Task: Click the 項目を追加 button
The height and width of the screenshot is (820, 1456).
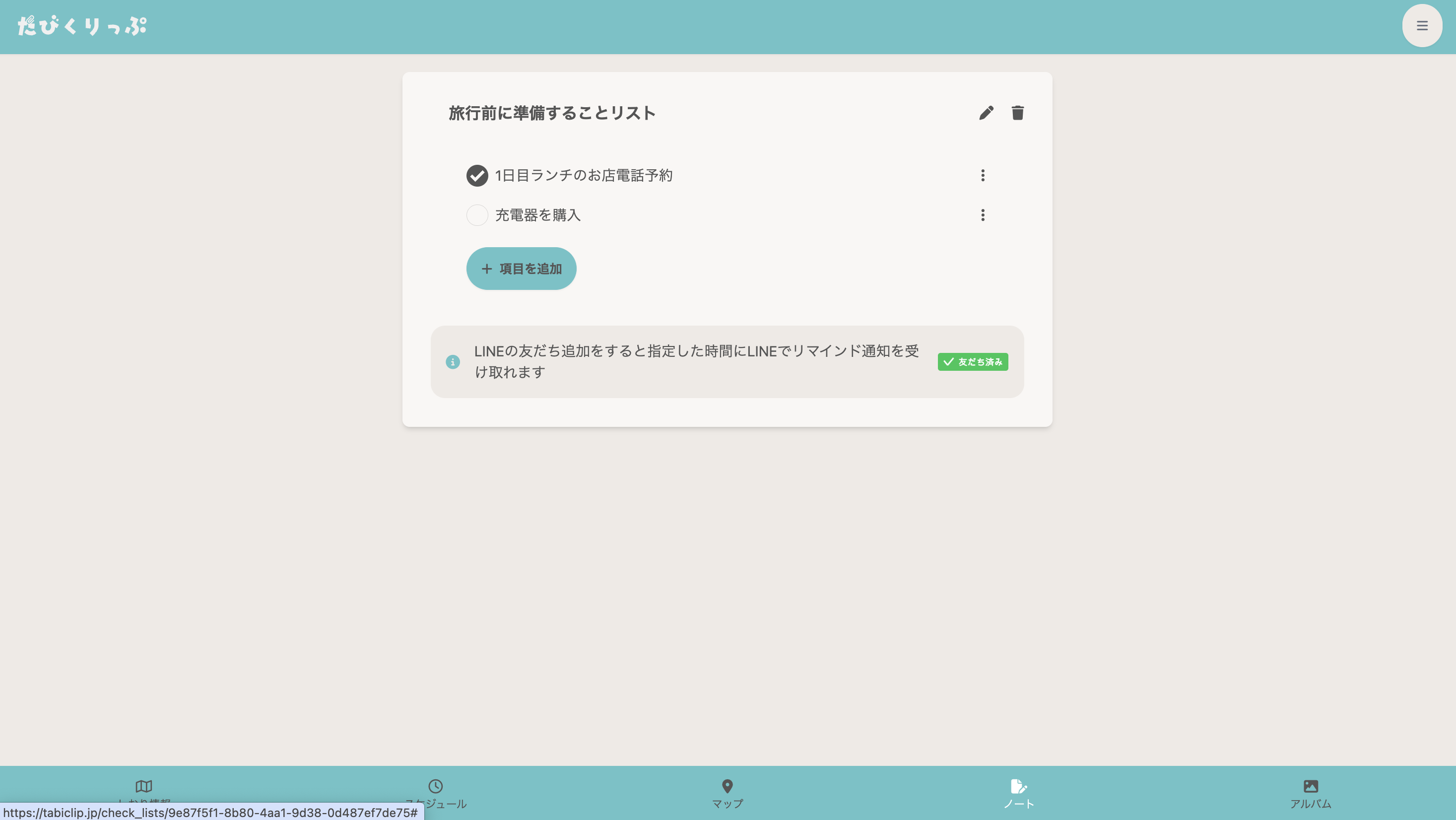Action: [521, 269]
